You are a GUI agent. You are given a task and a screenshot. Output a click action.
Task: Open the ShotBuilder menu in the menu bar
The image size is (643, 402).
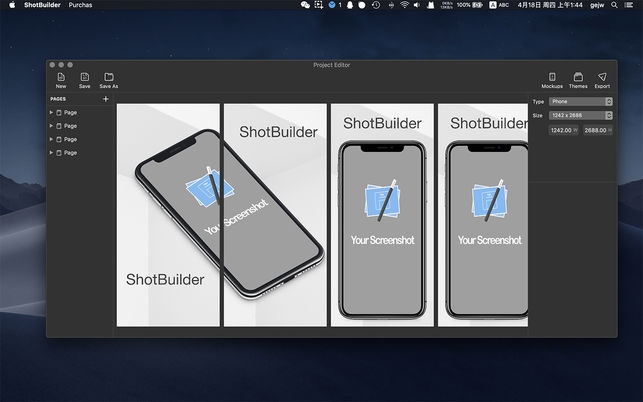pos(42,5)
